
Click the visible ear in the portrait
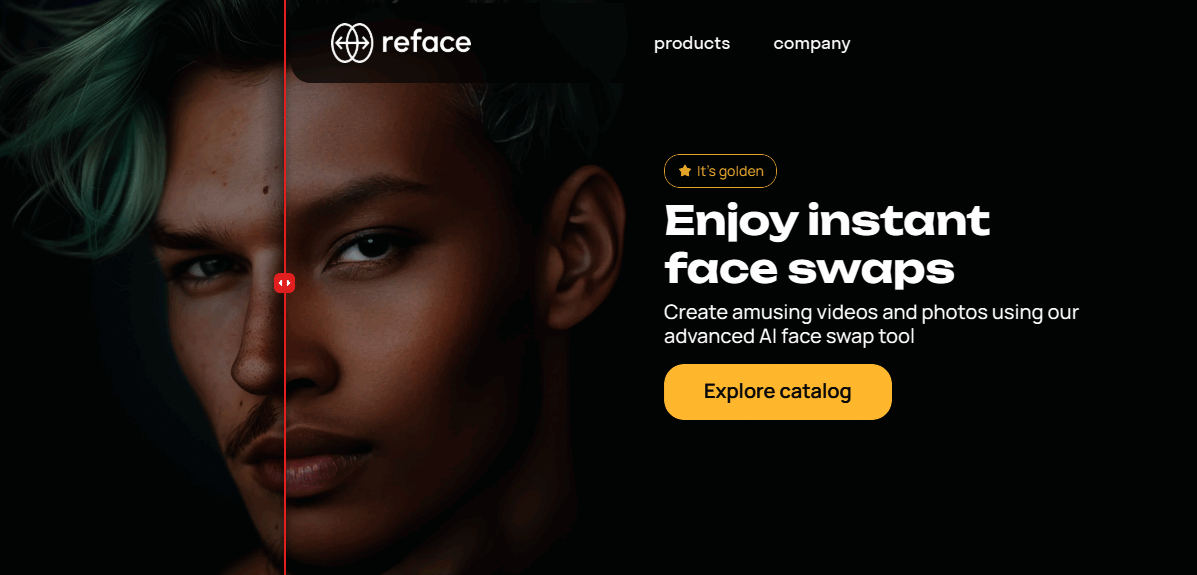(586, 246)
